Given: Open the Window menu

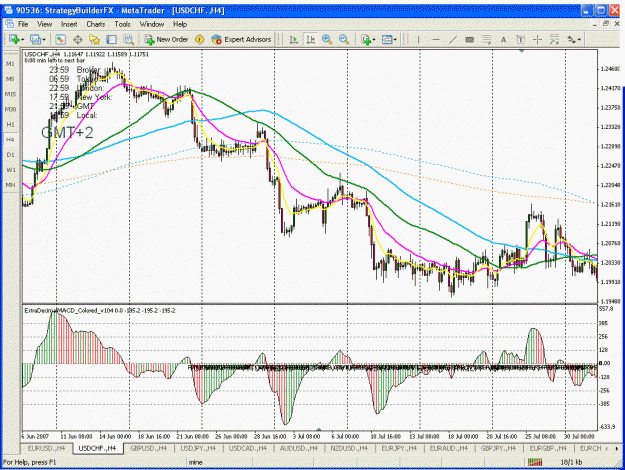Looking at the screenshot, I should [x=151, y=24].
